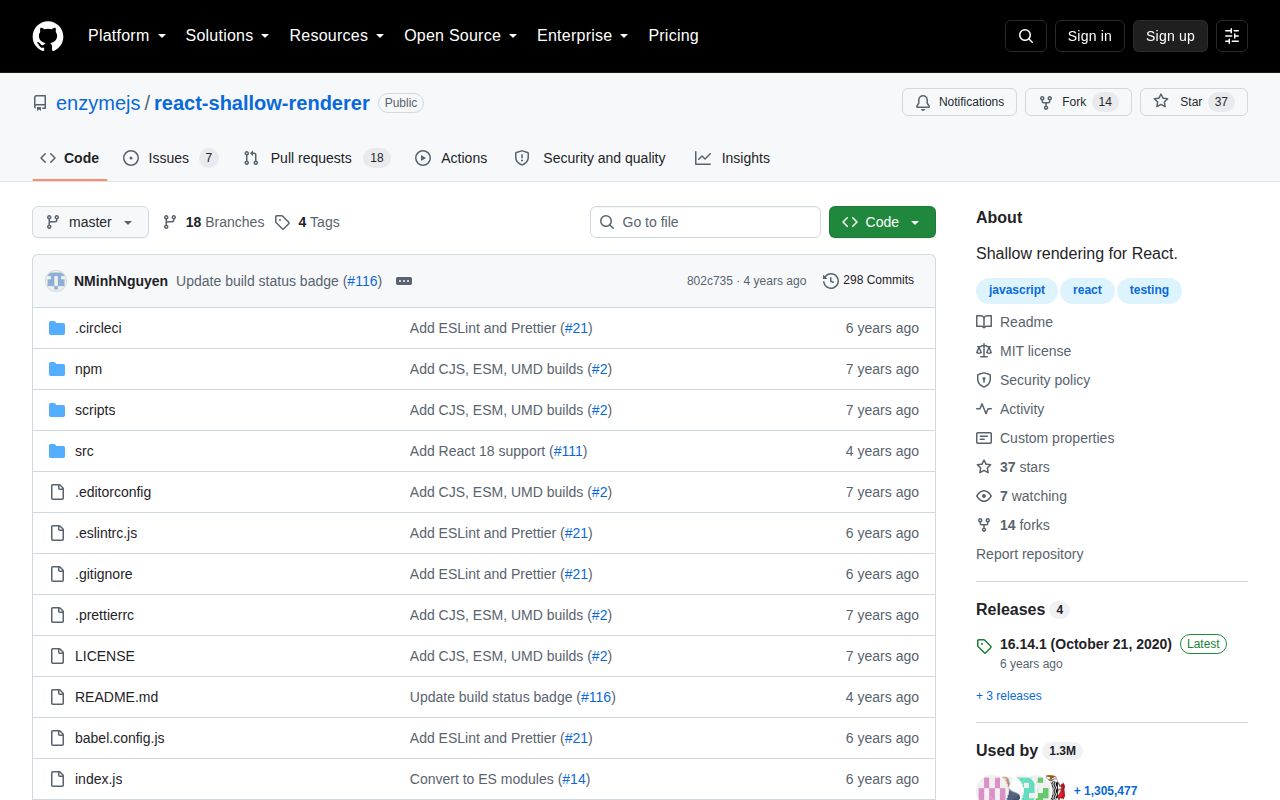Switch to the Pull requests tab
1280x800 pixels.
316,158
